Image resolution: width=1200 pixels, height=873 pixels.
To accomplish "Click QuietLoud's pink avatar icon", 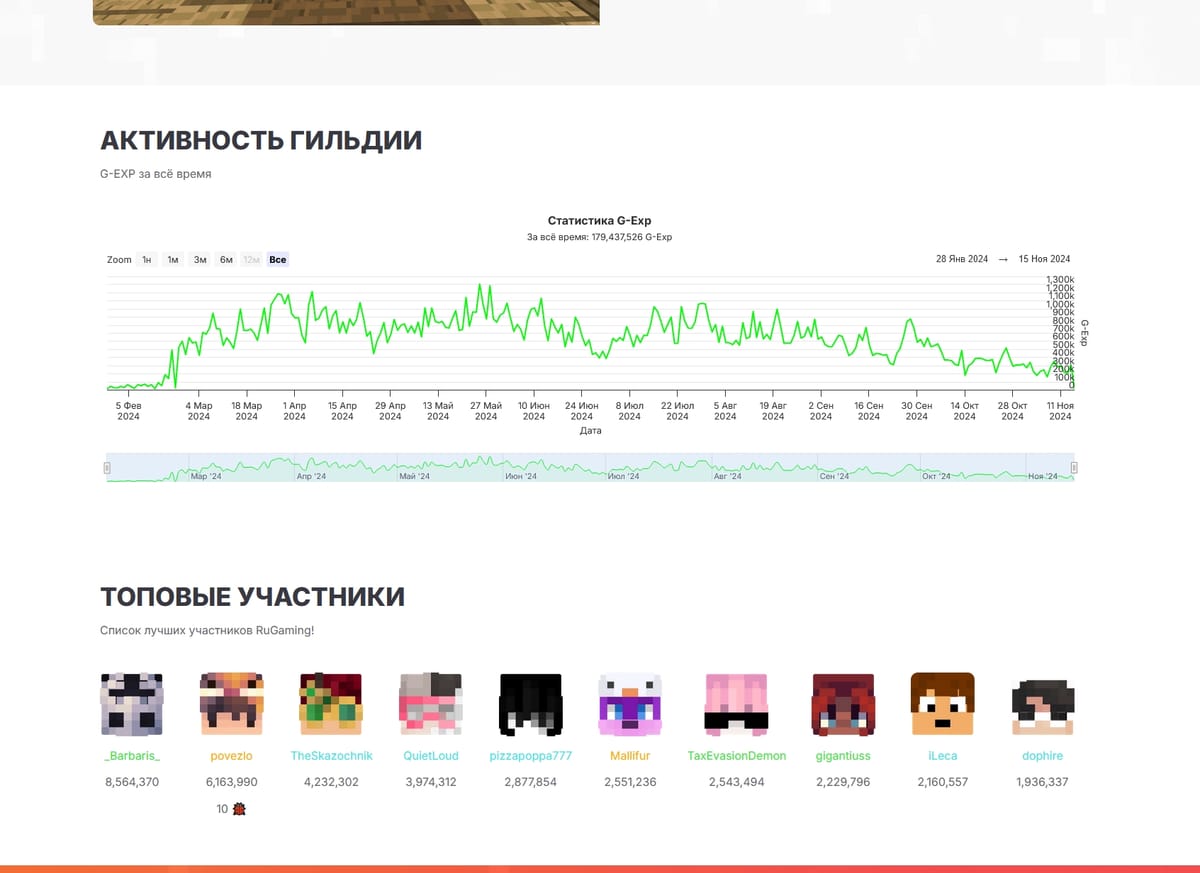I will tap(430, 704).
